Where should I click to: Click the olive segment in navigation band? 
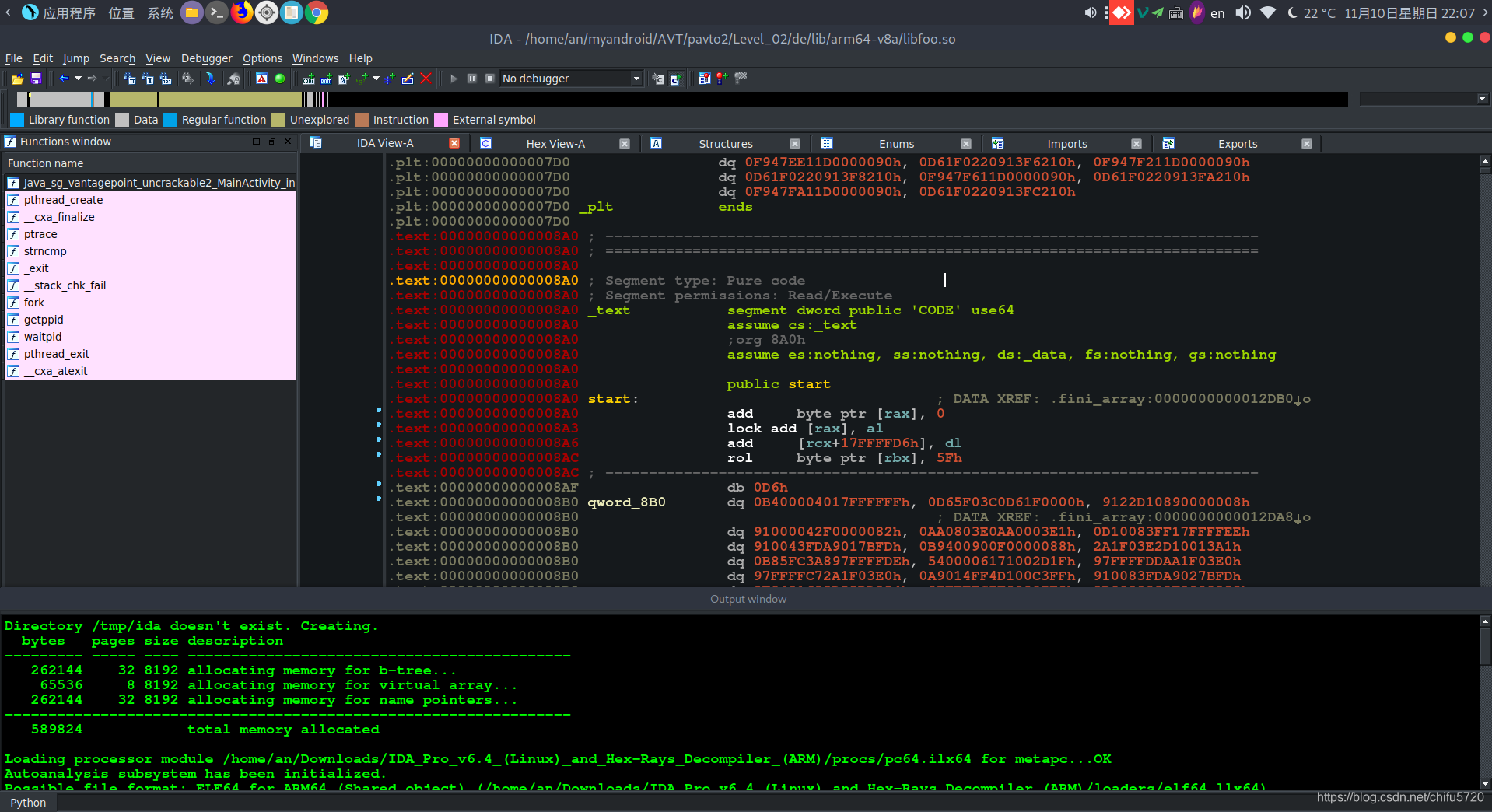229,99
